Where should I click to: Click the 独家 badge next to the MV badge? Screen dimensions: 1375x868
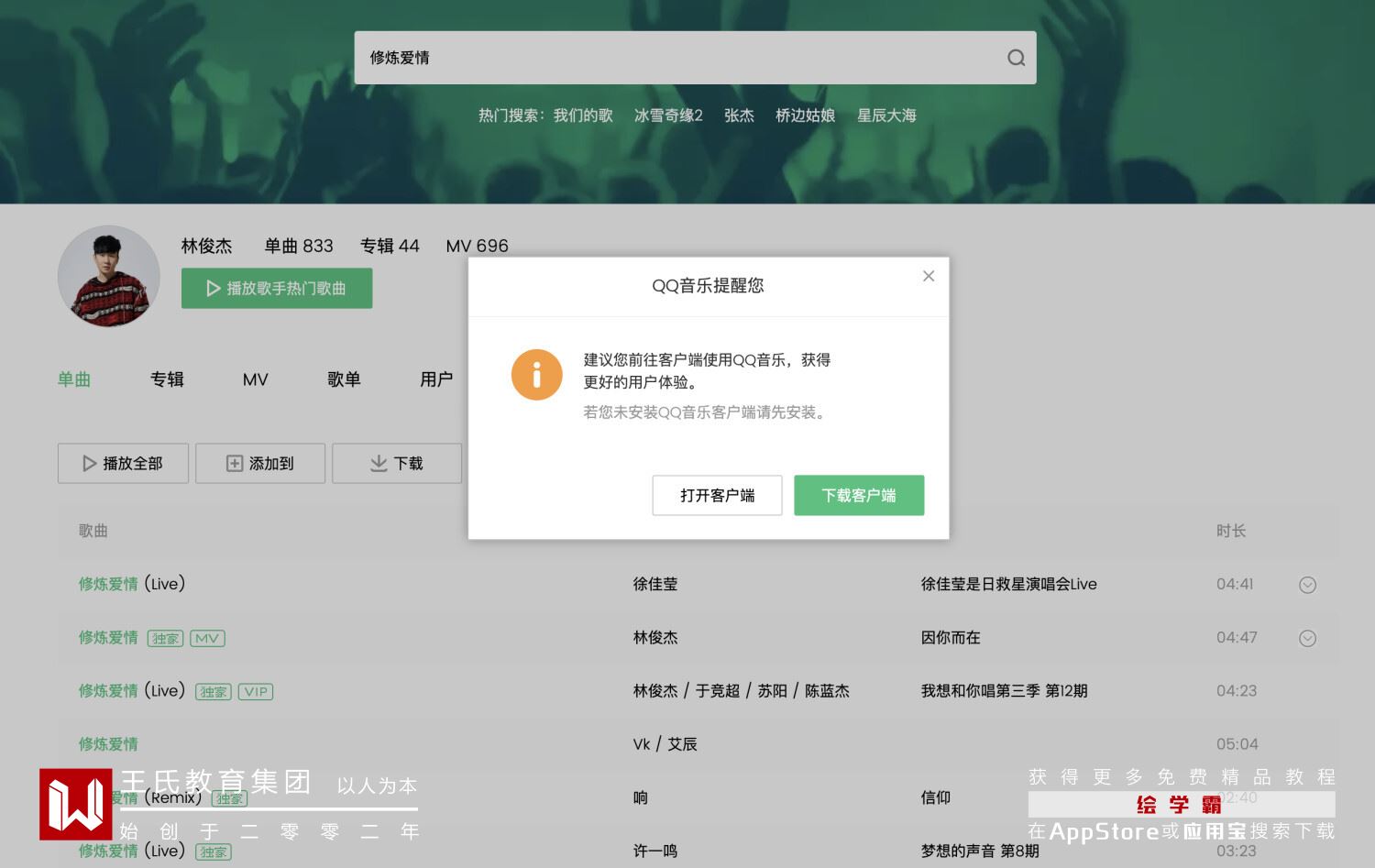point(166,638)
